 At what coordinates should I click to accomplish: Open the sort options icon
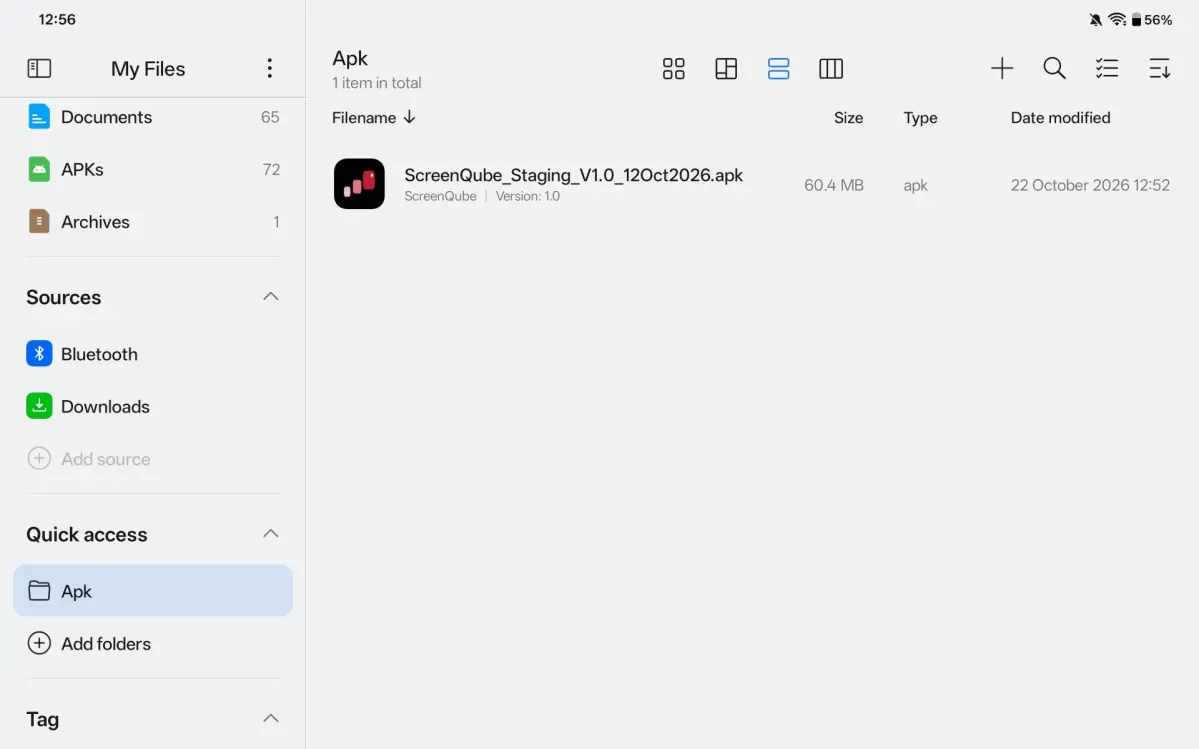point(1159,68)
